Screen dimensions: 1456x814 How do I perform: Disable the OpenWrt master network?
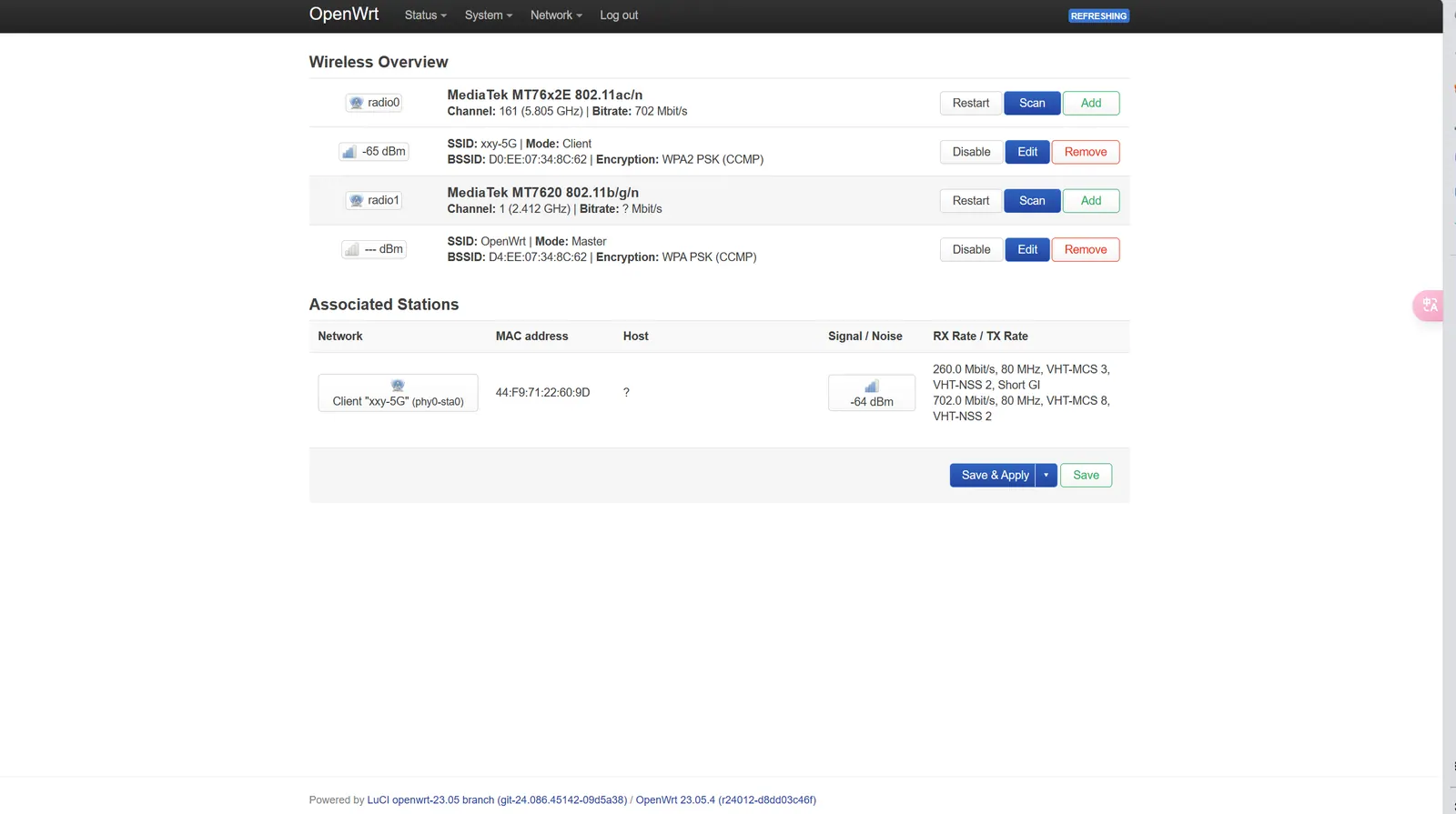pos(971,249)
